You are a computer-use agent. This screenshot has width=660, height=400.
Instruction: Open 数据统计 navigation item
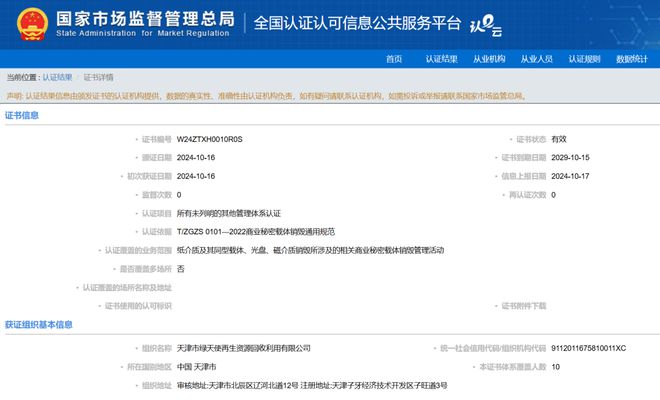point(632,59)
